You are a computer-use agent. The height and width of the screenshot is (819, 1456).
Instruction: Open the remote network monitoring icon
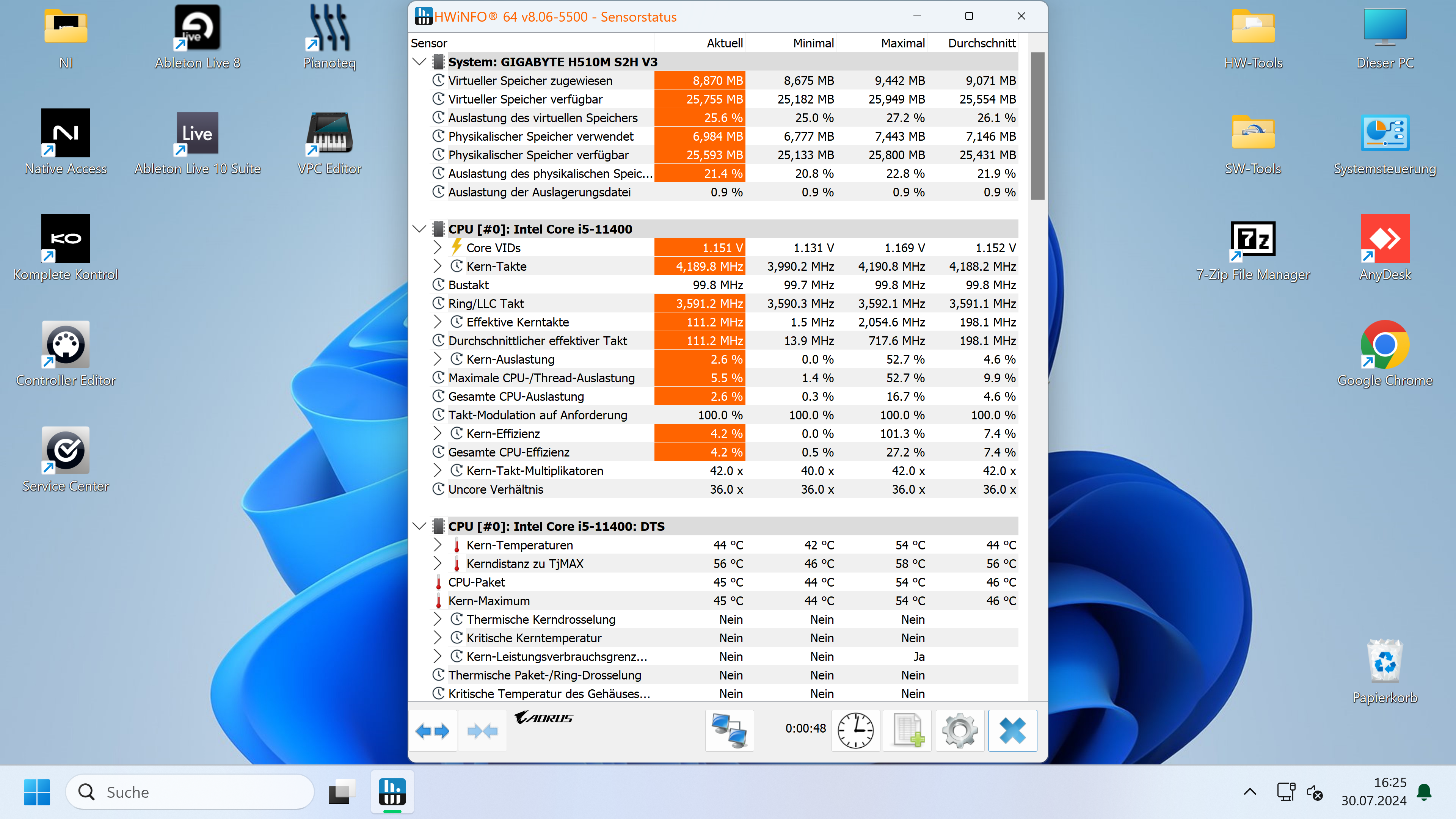click(729, 731)
